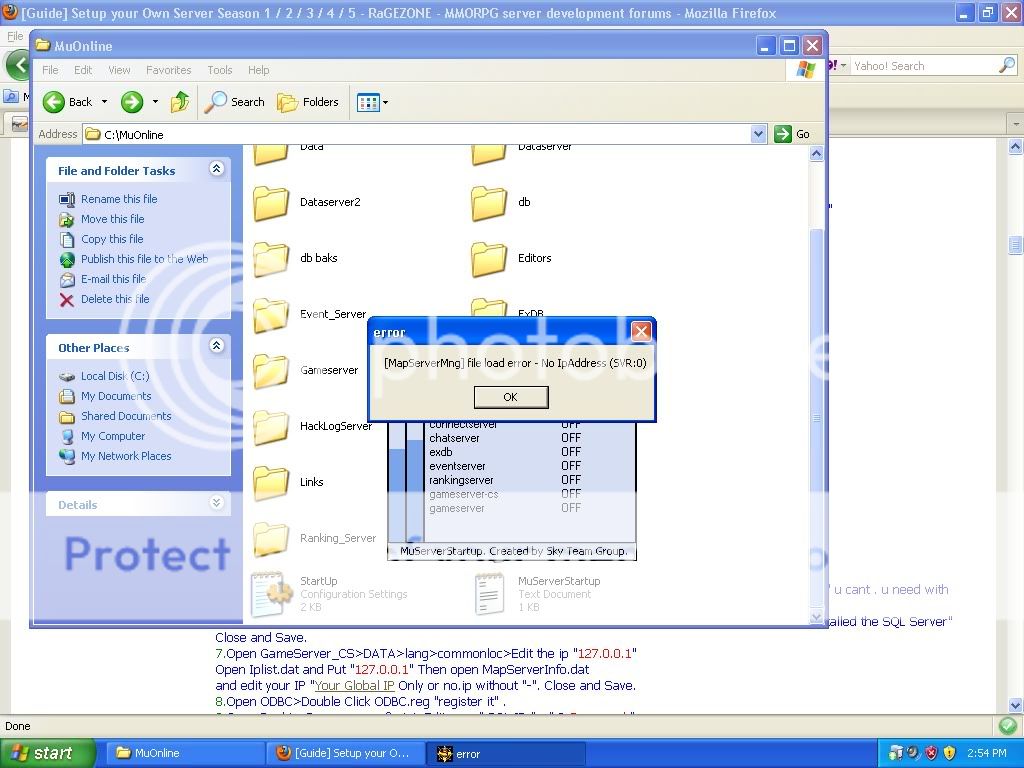Click the Back arrow in Explorer toolbar
Screen dimensions: 1024x768
(x=55, y=102)
